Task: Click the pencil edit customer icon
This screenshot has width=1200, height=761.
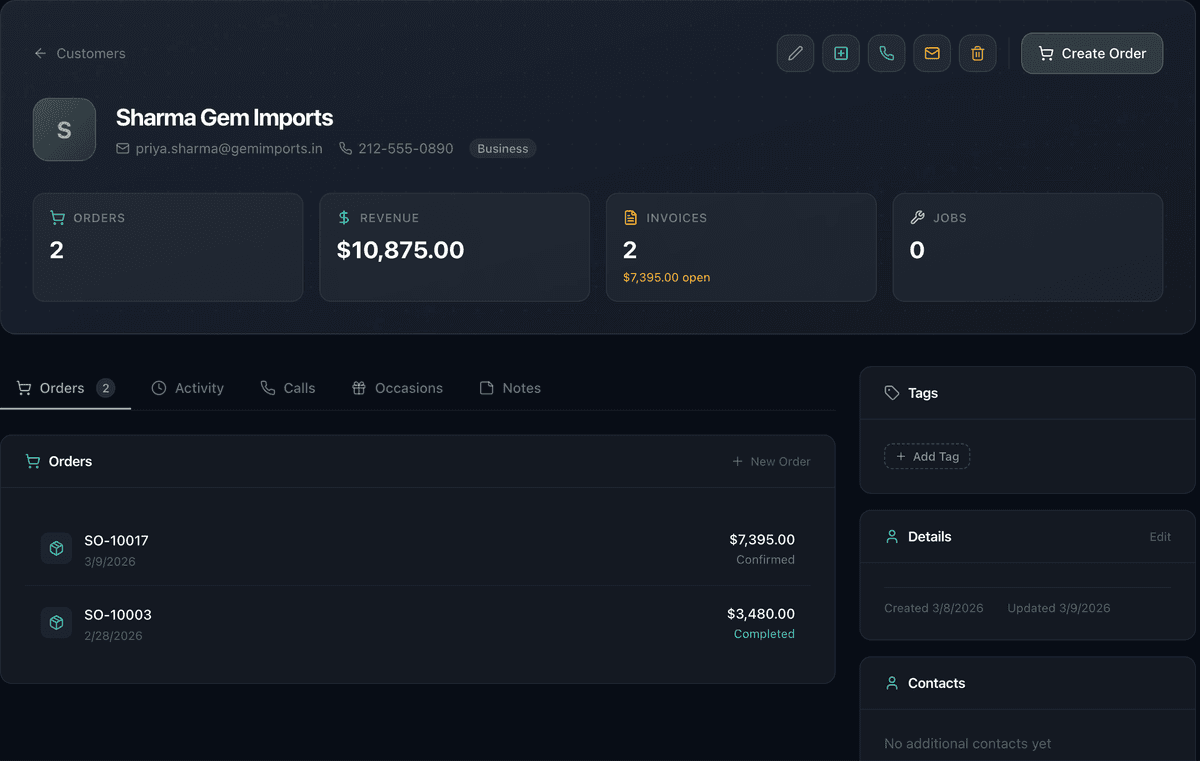Action: click(795, 53)
